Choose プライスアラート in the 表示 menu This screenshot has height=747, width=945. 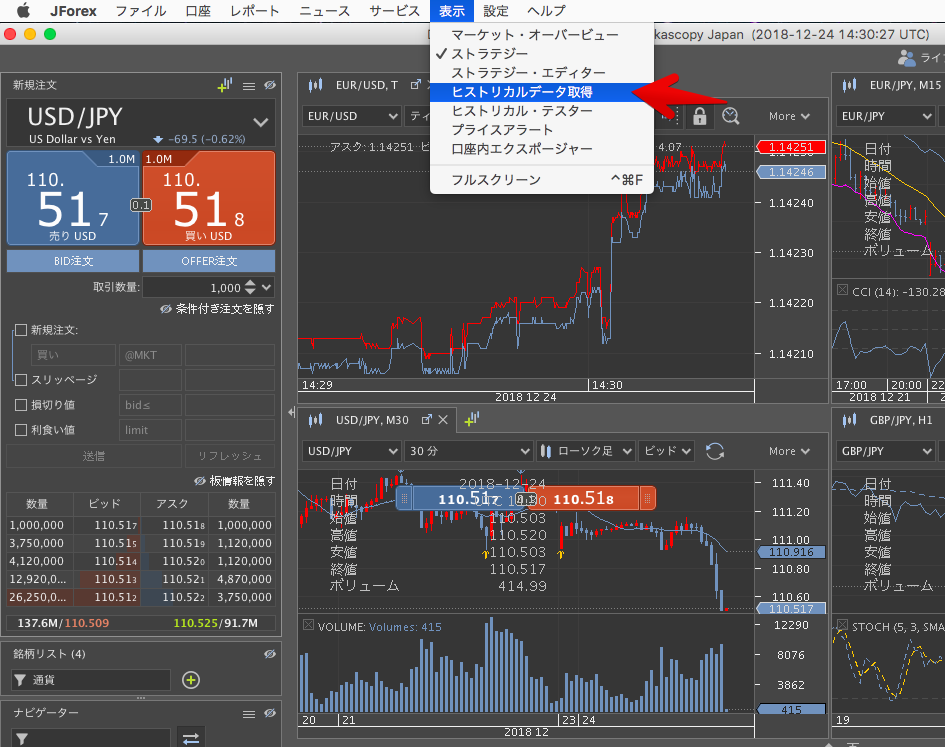[x=502, y=130]
